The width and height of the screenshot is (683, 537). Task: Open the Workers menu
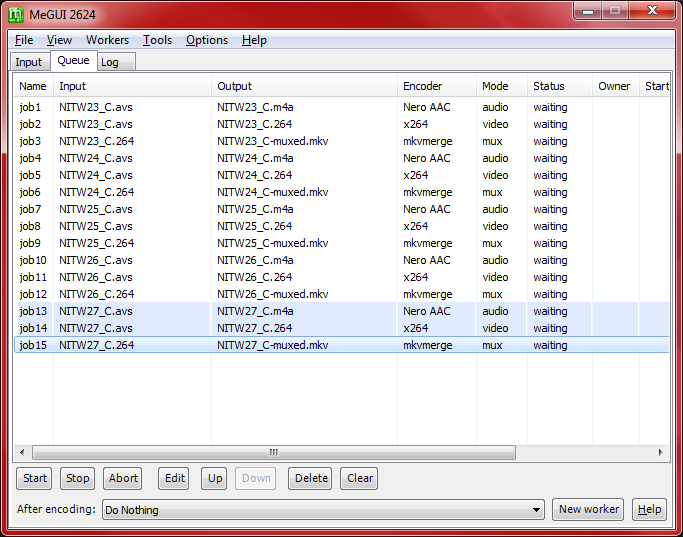(x=108, y=40)
